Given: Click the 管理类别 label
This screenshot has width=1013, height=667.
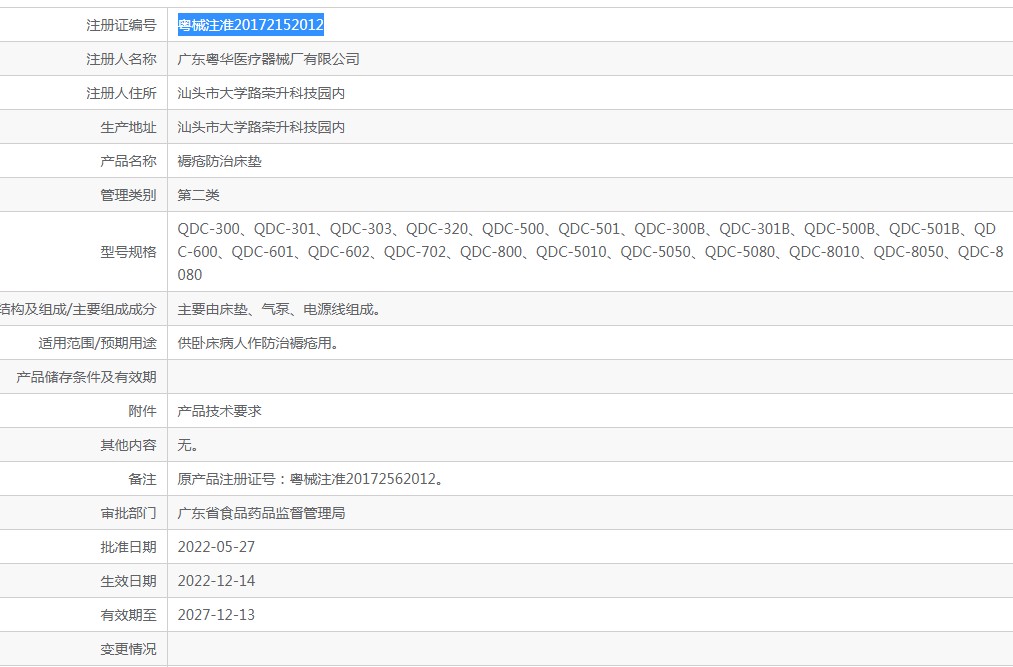Looking at the screenshot, I should pos(129,195).
